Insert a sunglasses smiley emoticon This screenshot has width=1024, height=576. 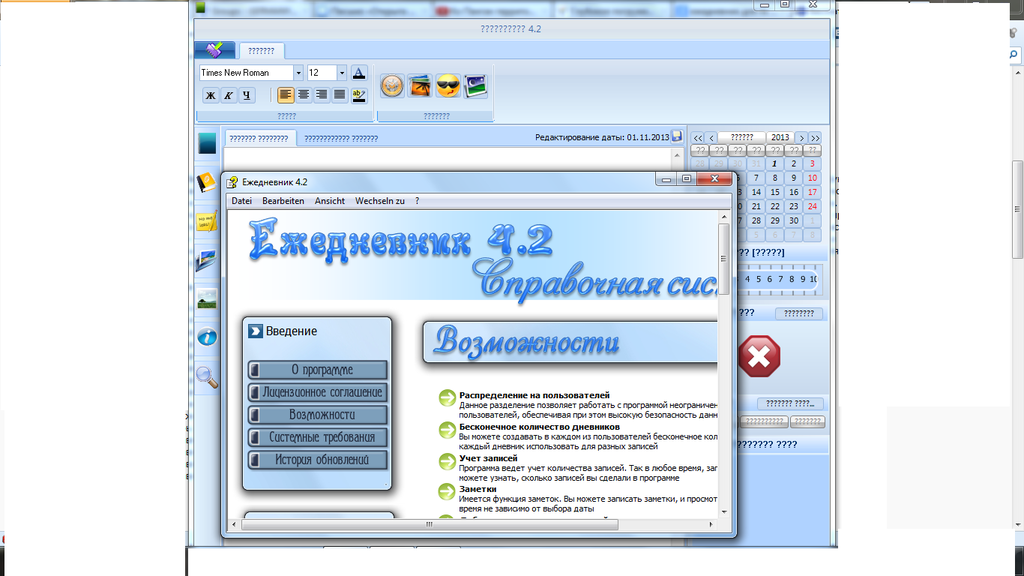pos(447,86)
